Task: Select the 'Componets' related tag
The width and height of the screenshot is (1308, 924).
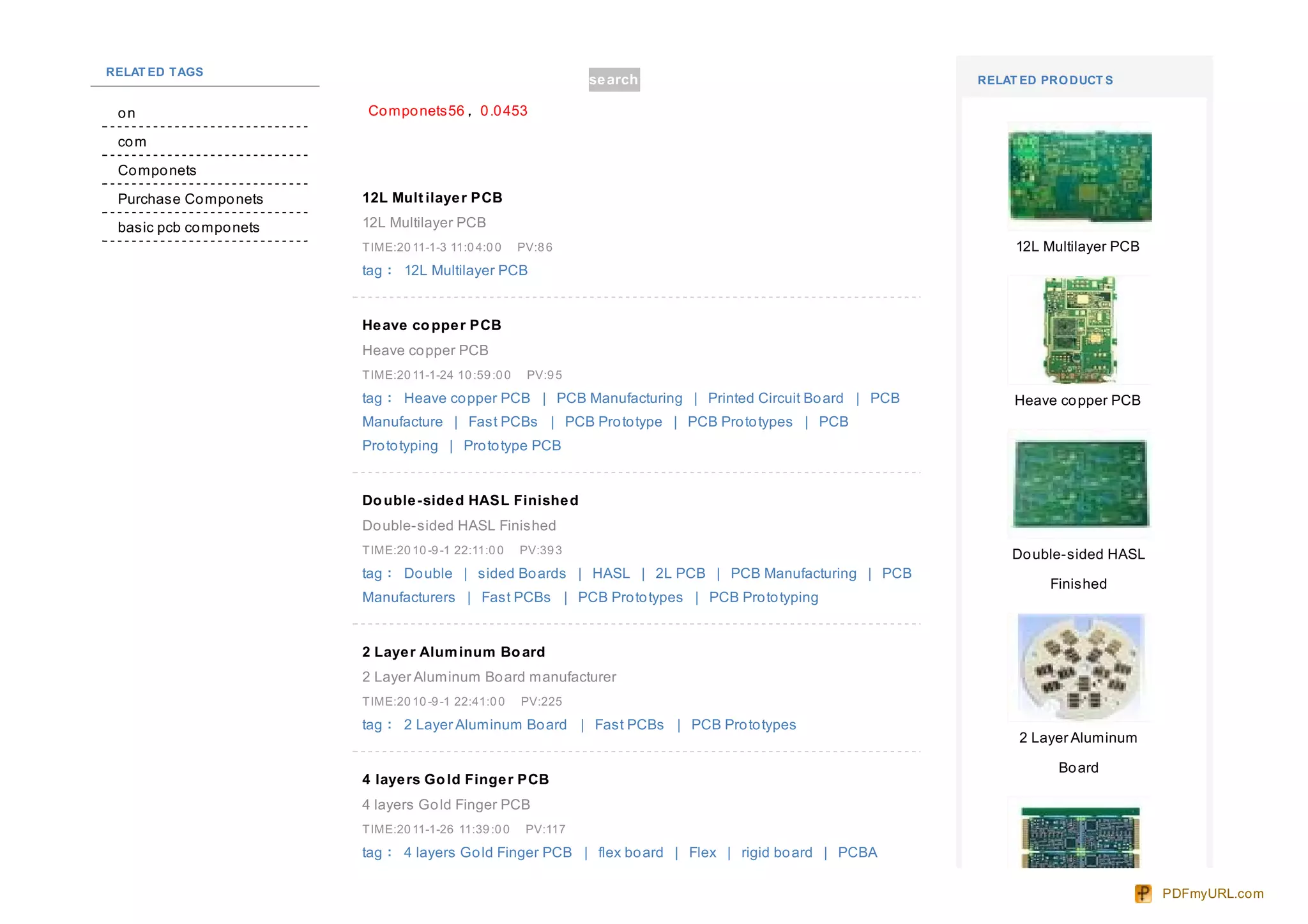Action: 157,170
